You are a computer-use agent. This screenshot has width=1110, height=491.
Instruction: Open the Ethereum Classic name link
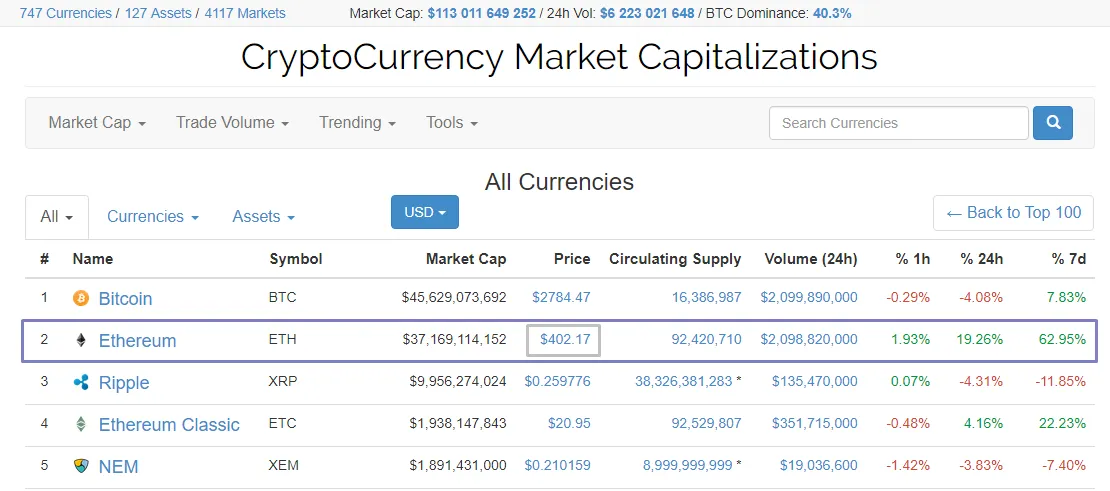coord(169,424)
